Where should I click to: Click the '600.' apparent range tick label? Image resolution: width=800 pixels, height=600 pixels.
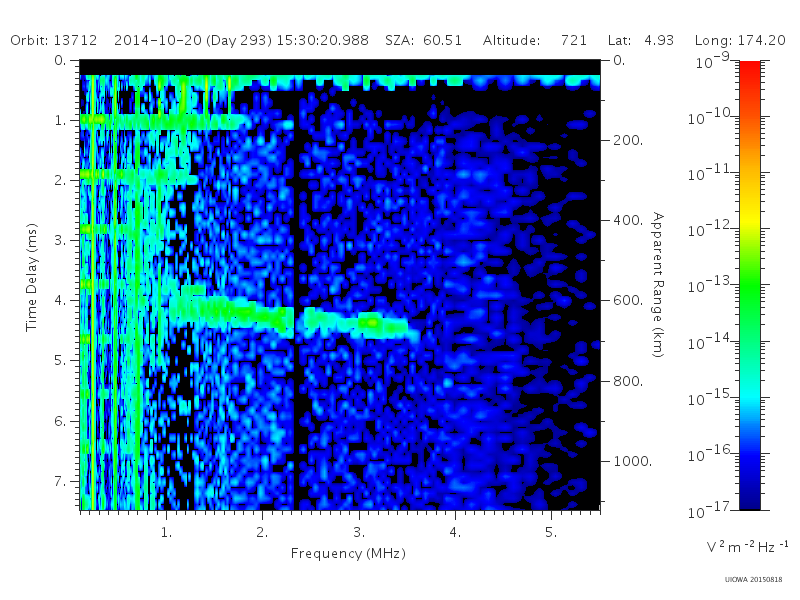click(x=628, y=301)
